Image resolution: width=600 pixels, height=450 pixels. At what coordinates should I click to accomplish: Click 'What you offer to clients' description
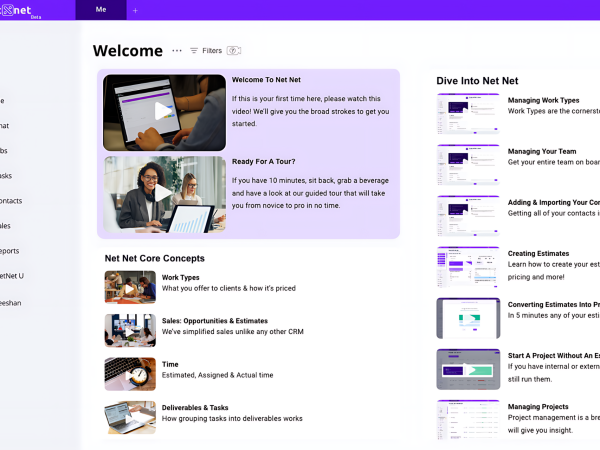pos(229,288)
